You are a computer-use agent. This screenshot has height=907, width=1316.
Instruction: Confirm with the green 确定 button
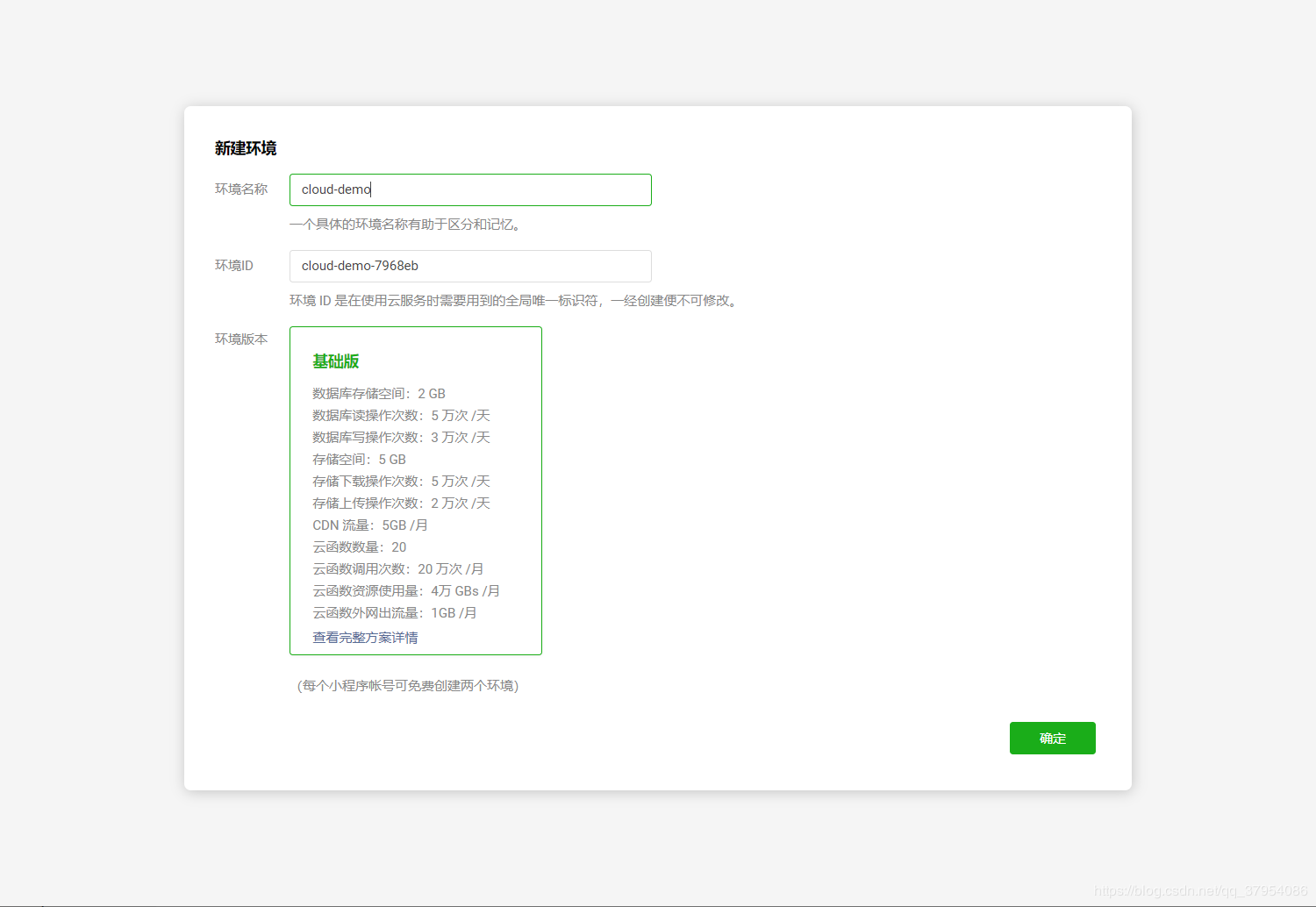coord(1052,738)
